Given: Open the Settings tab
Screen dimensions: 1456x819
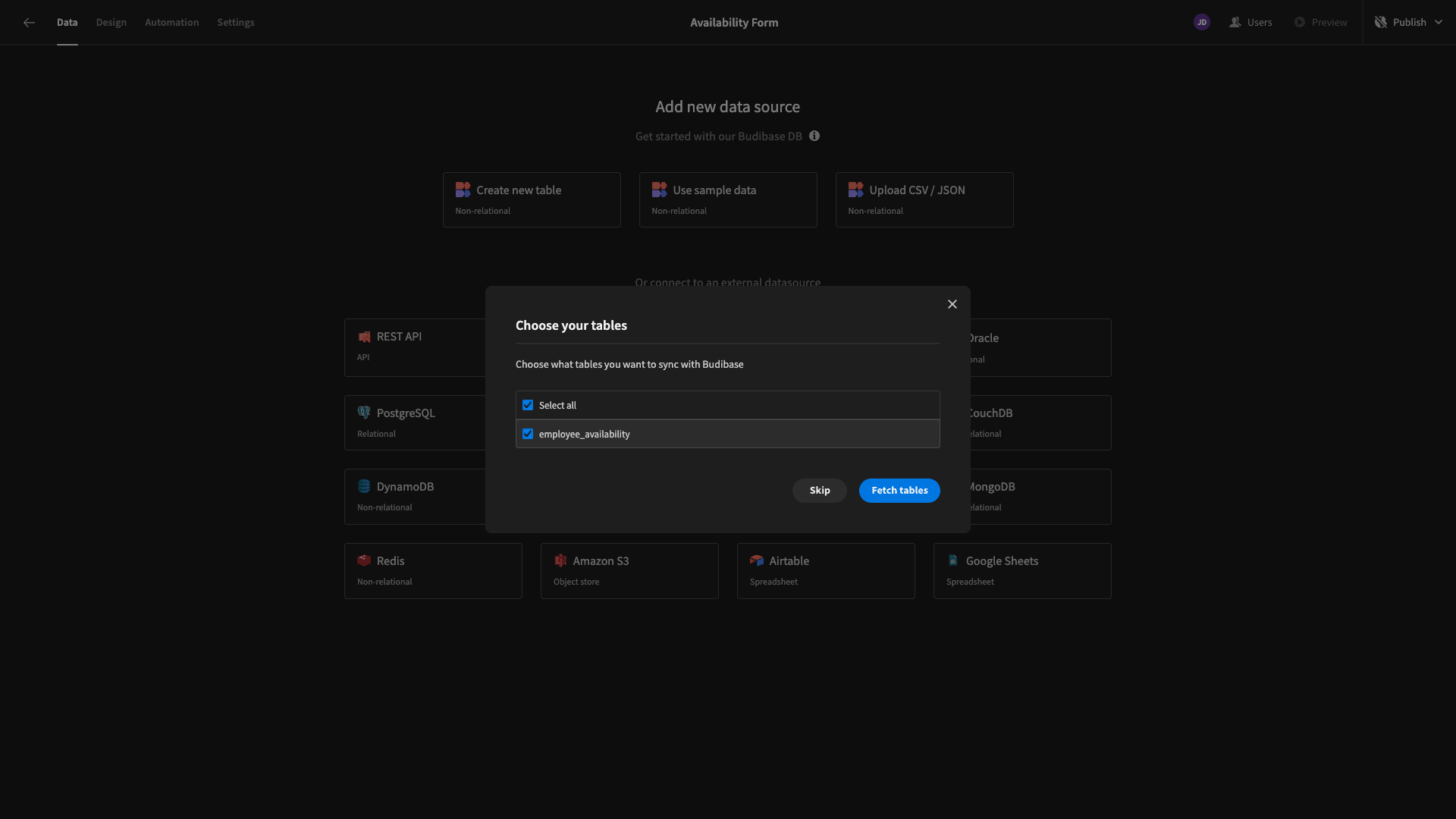Looking at the screenshot, I should [236, 23].
